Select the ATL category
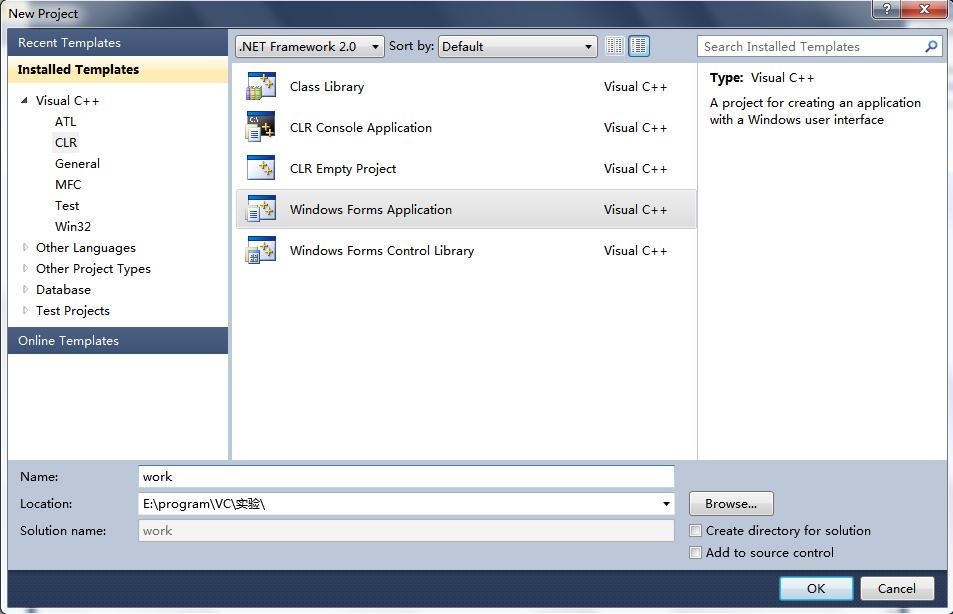The image size is (953, 614). pos(66,122)
